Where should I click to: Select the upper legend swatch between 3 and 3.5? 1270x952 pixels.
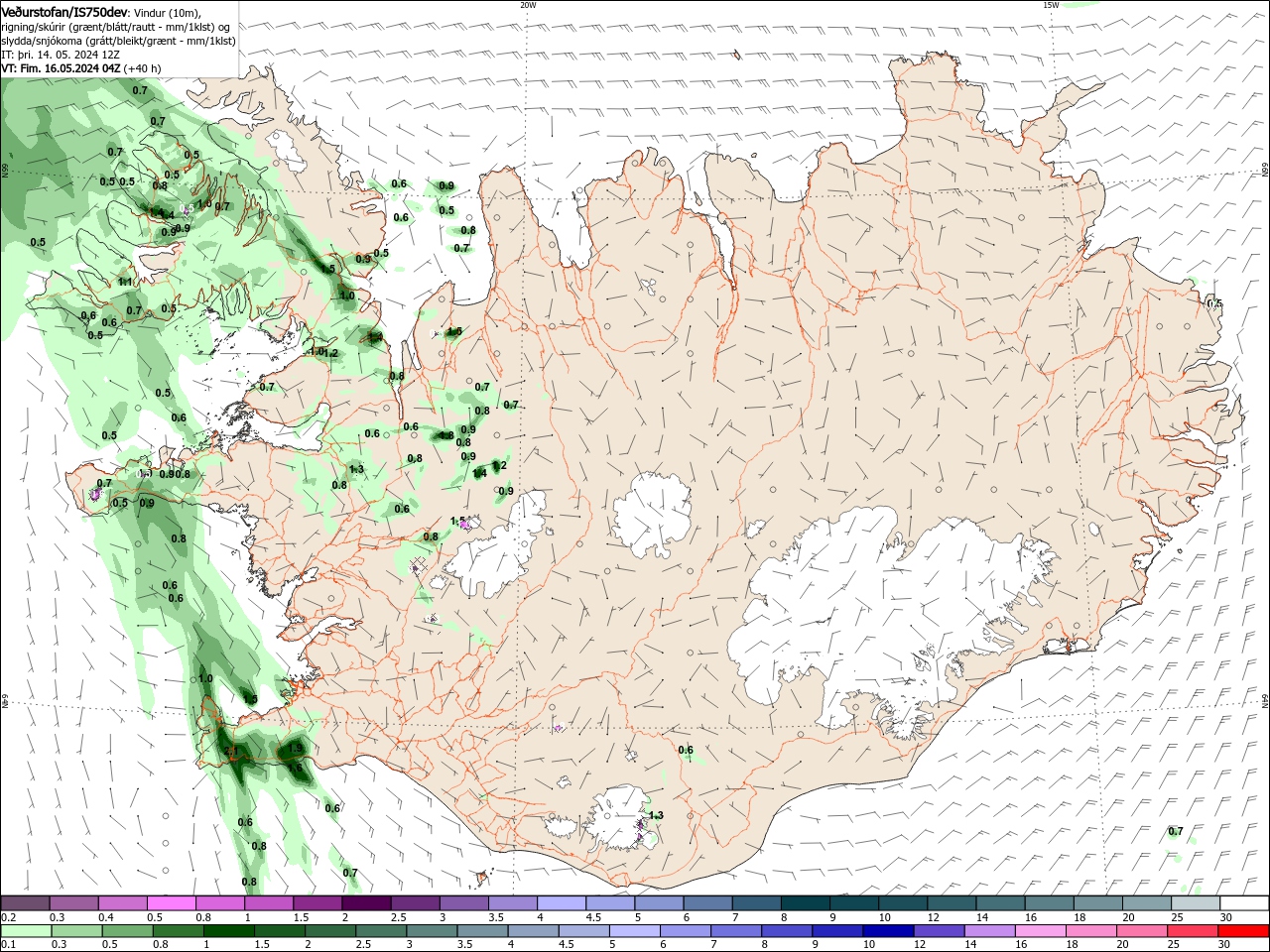tap(463, 903)
